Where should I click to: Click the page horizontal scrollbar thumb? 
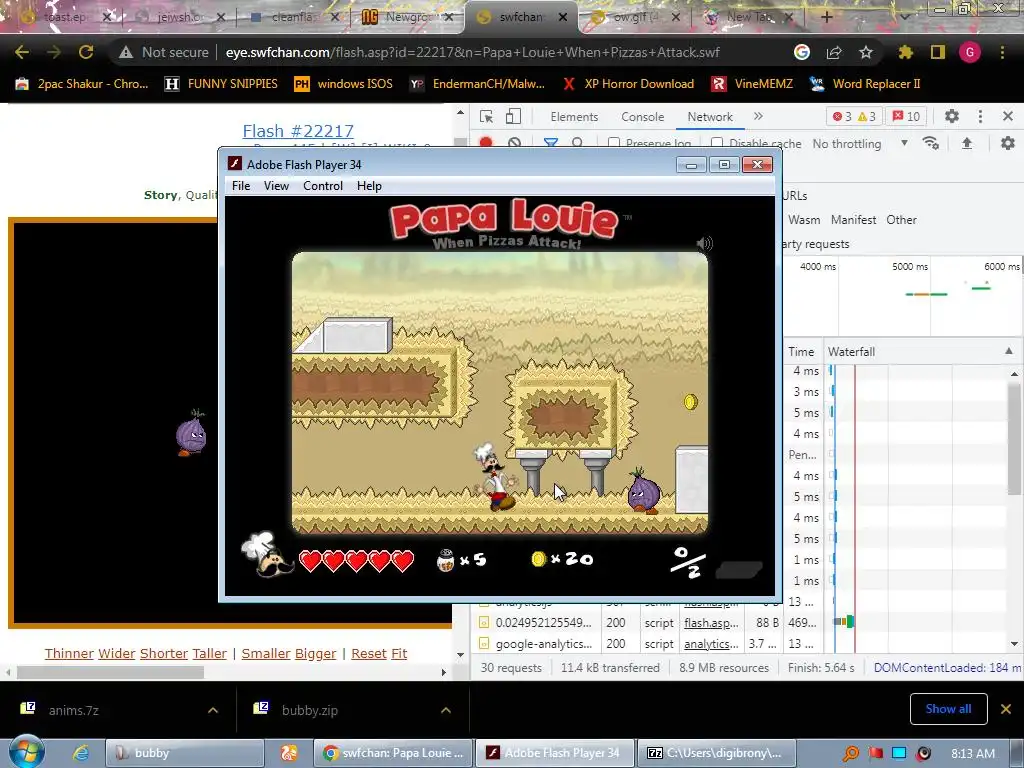(x=110, y=672)
